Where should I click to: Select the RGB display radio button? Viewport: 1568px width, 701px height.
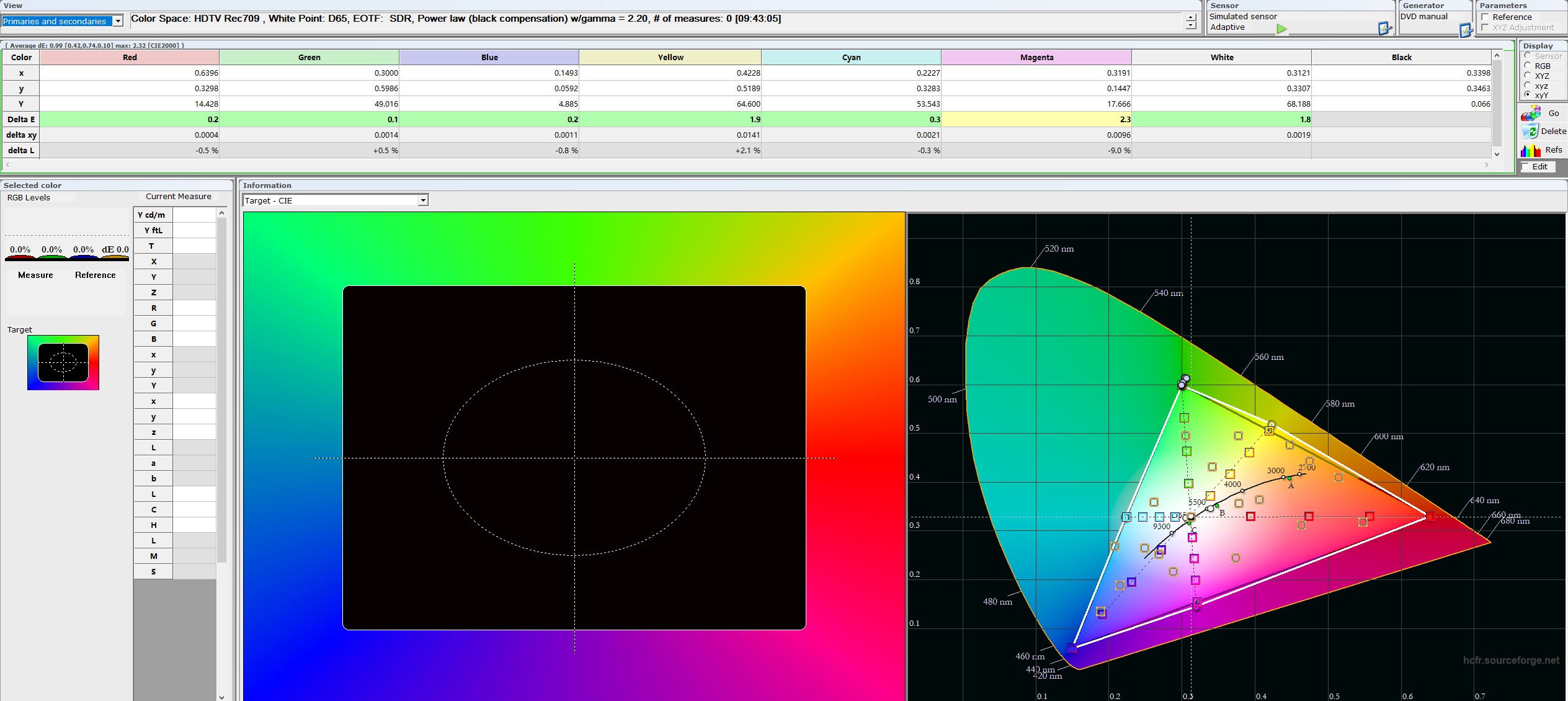pyautogui.click(x=1528, y=65)
